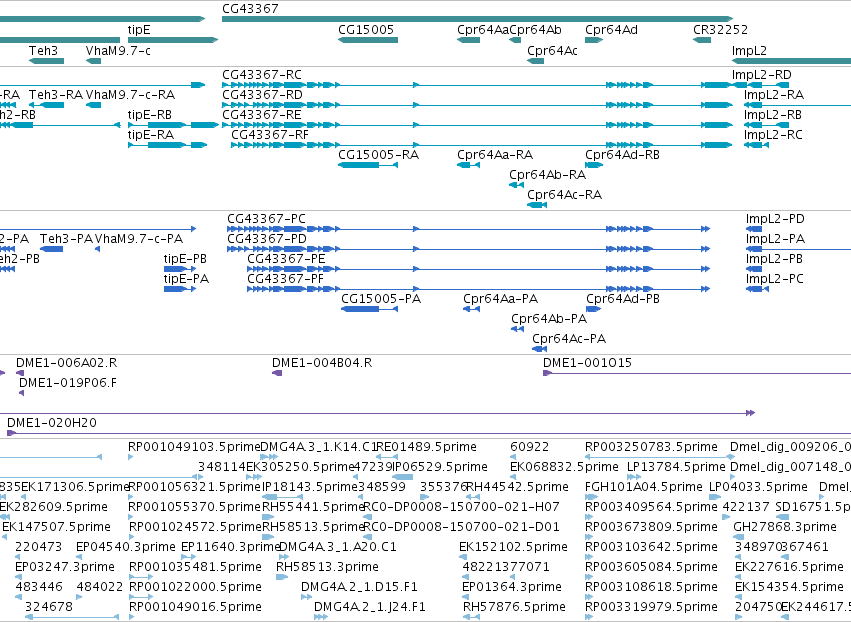Select the DME1-019P06.F marker

pos(22,393)
